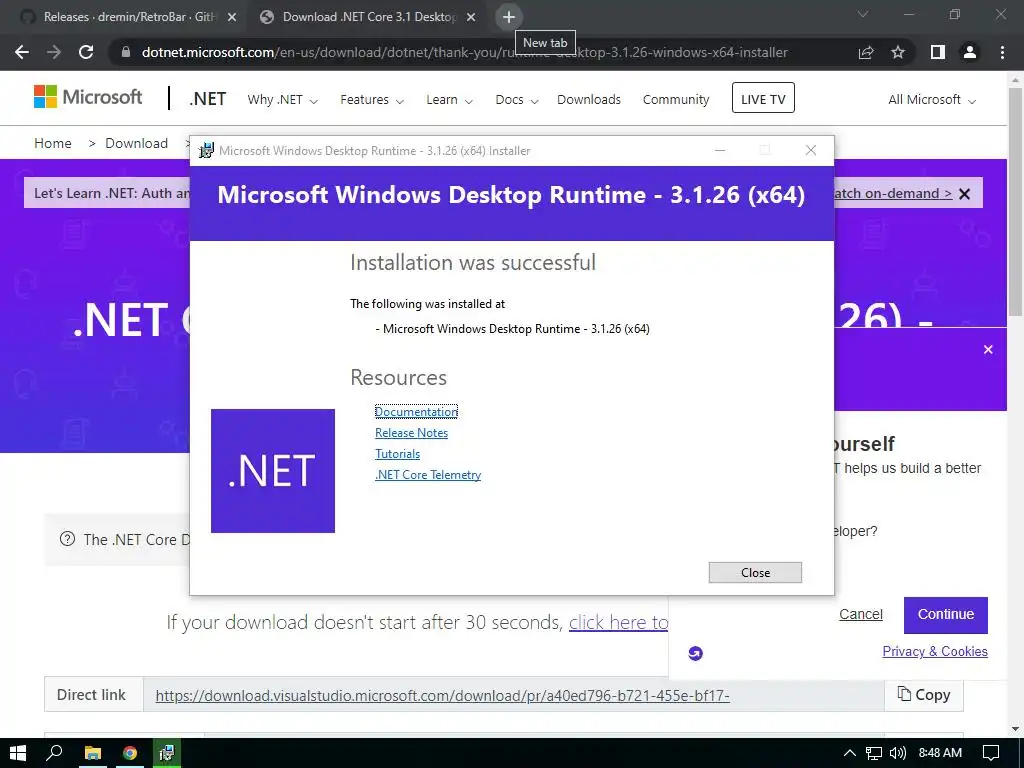1024x768 pixels.
Task: Expand the Docs menu
Action: [x=517, y=100]
